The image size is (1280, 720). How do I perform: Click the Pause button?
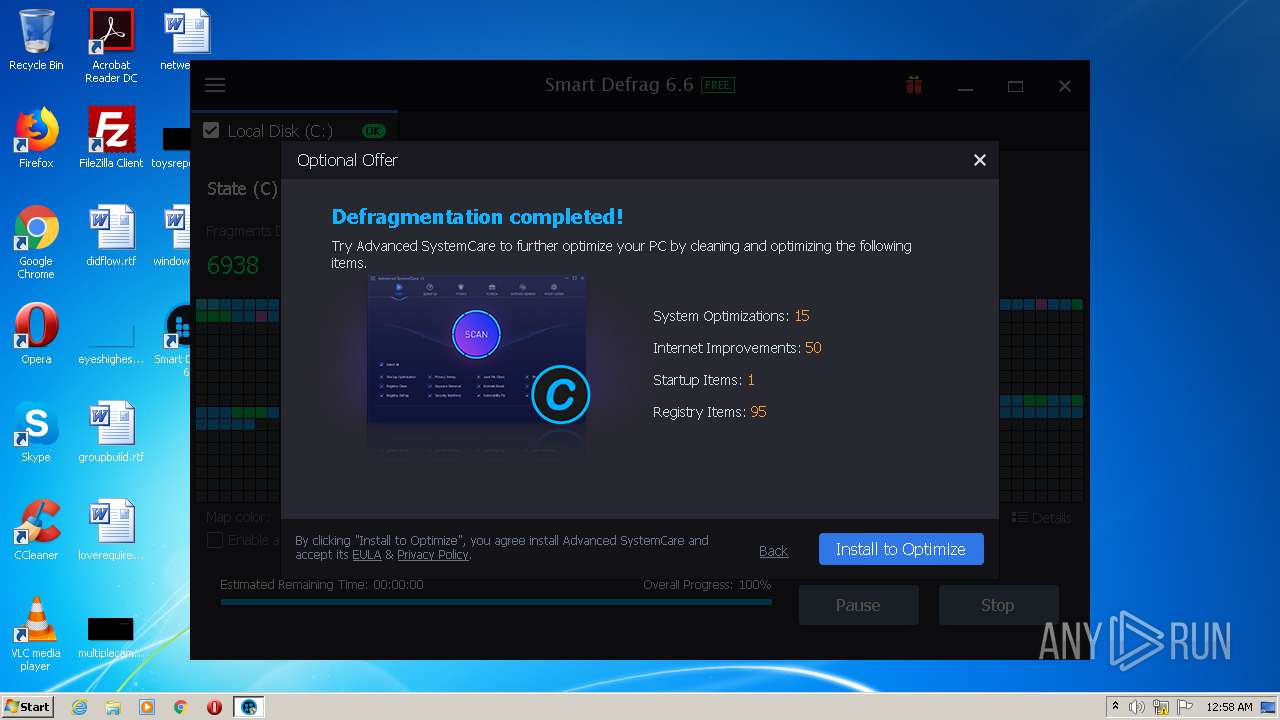tap(858, 605)
